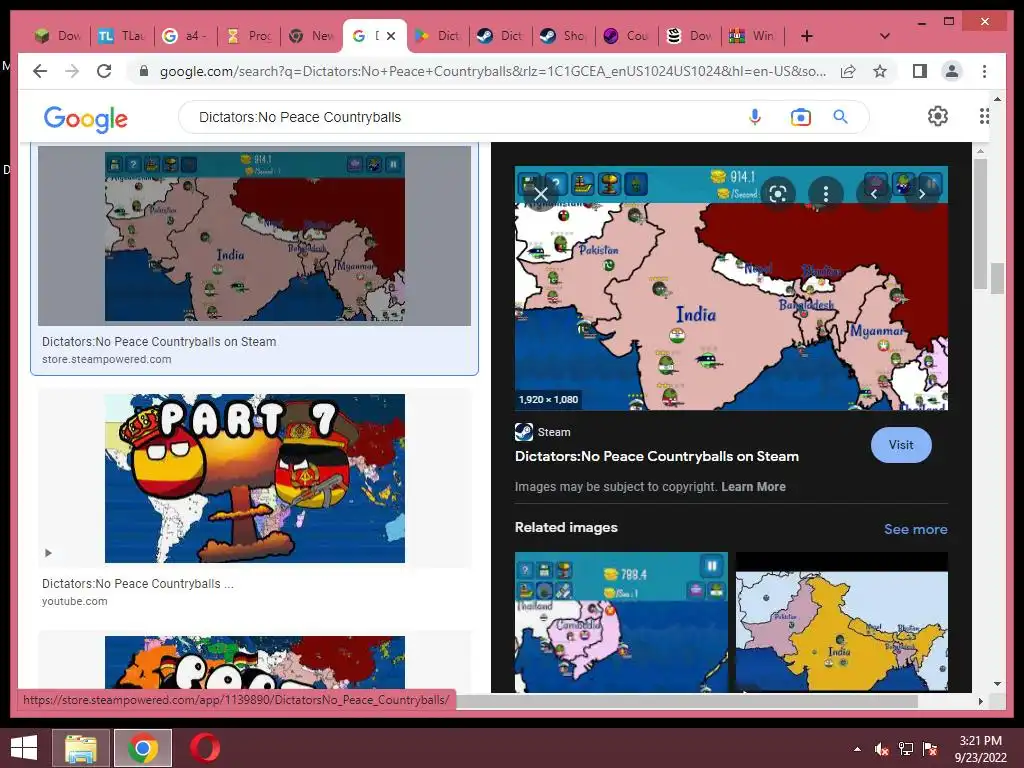Click the store.steampowered.com result caption
Image resolution: width=1024 pixels, height=768 pixels.
pos(106,359)
